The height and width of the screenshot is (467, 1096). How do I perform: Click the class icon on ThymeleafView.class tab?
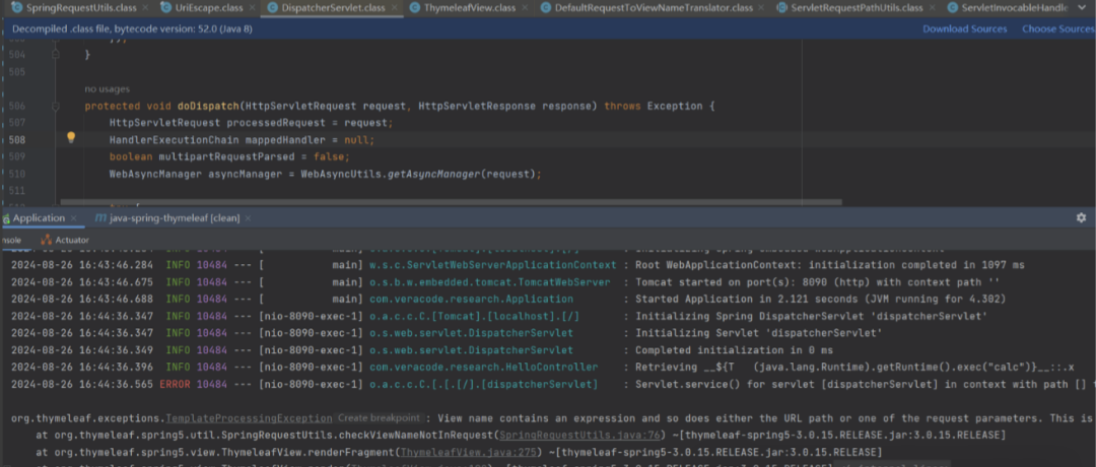click(415, 8)
